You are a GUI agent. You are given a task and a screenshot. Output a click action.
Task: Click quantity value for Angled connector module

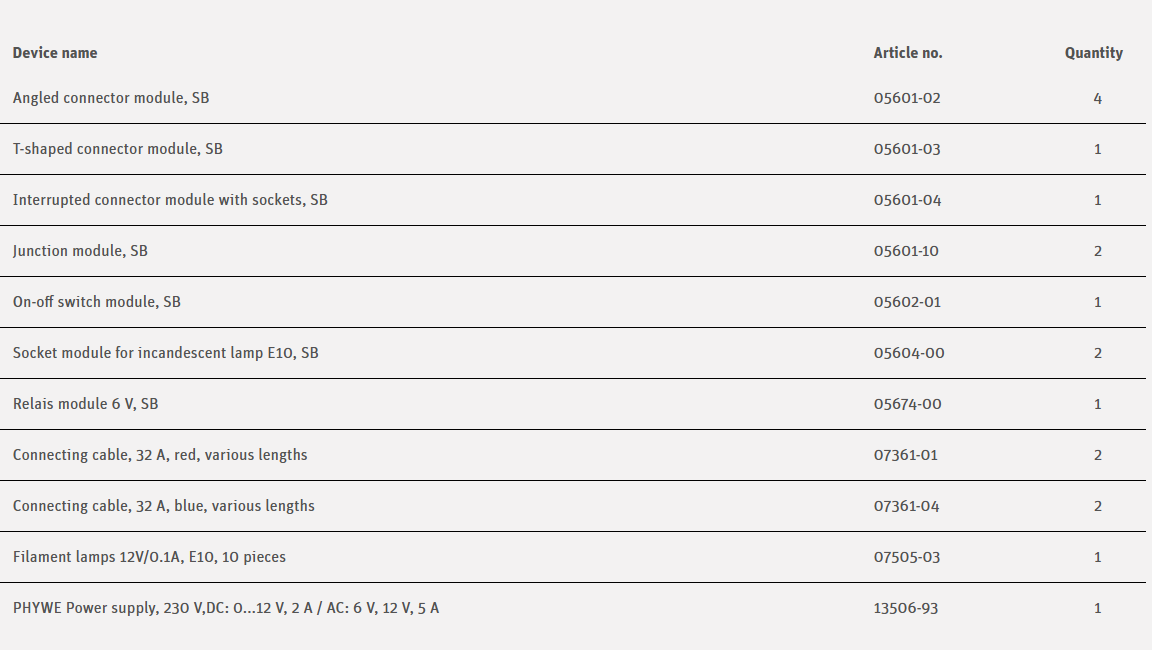coord(1097,98)
